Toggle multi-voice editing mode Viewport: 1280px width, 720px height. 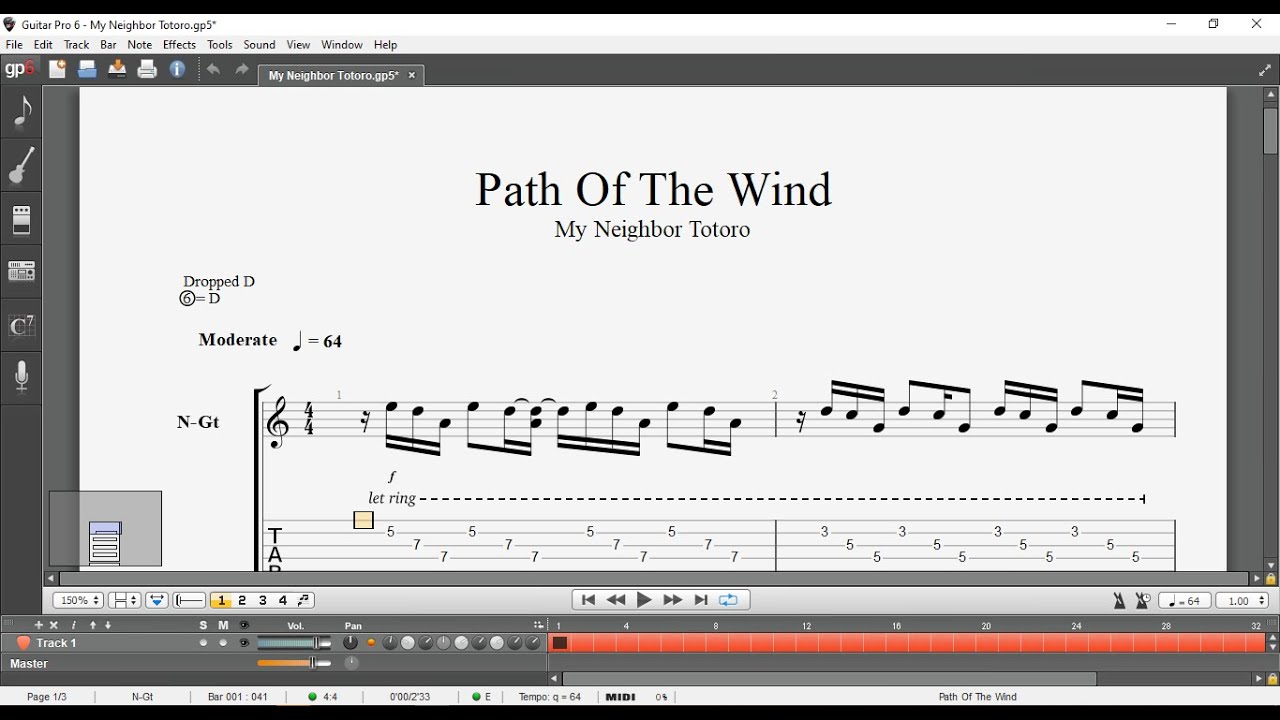click(305, 601)
